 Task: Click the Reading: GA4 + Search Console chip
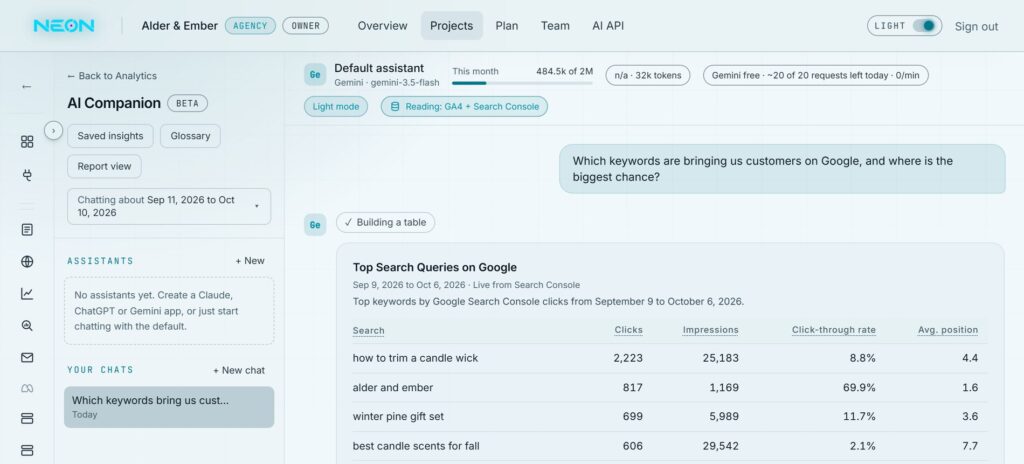464,107
